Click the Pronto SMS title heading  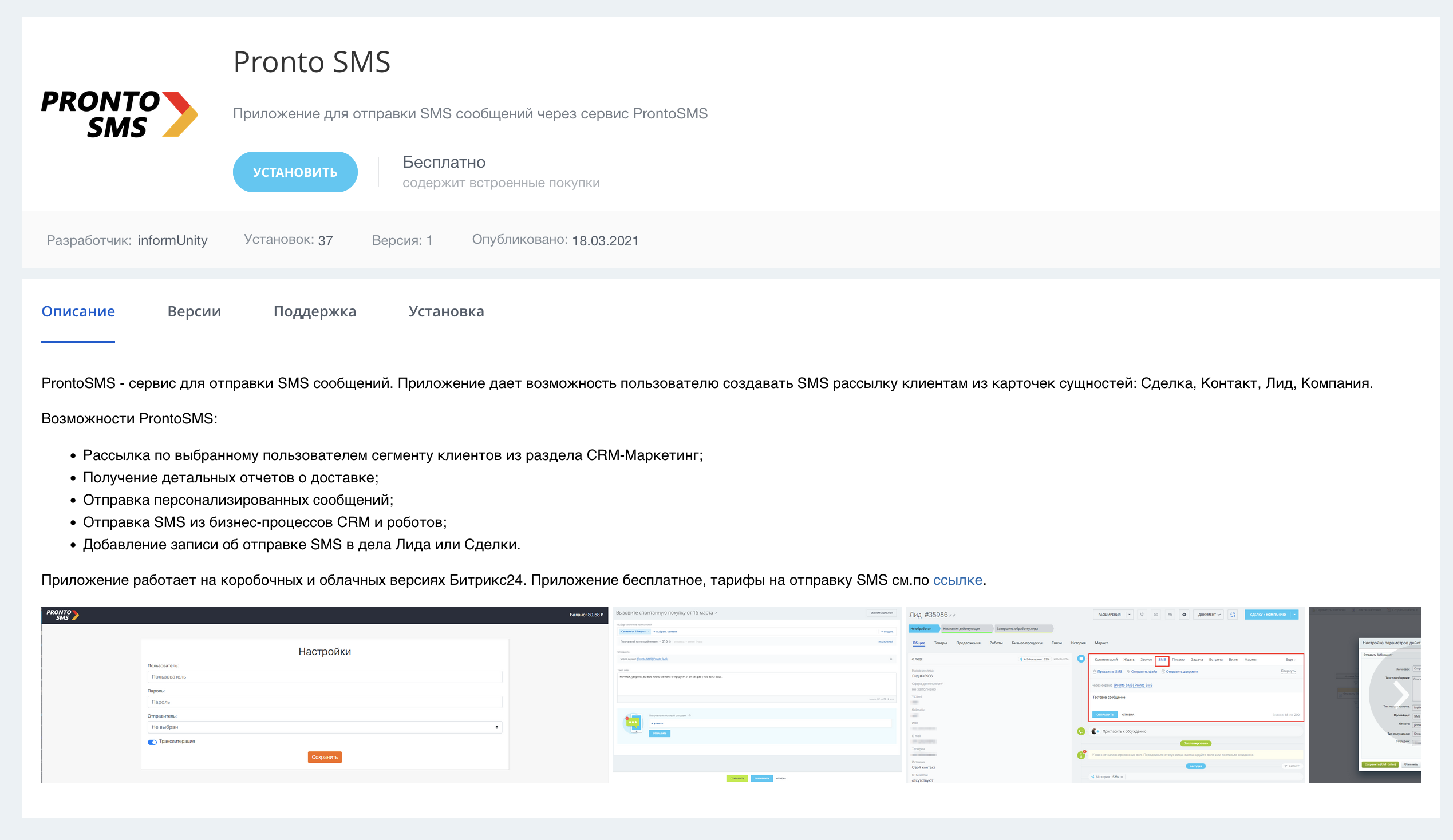[x=311, y=62]
